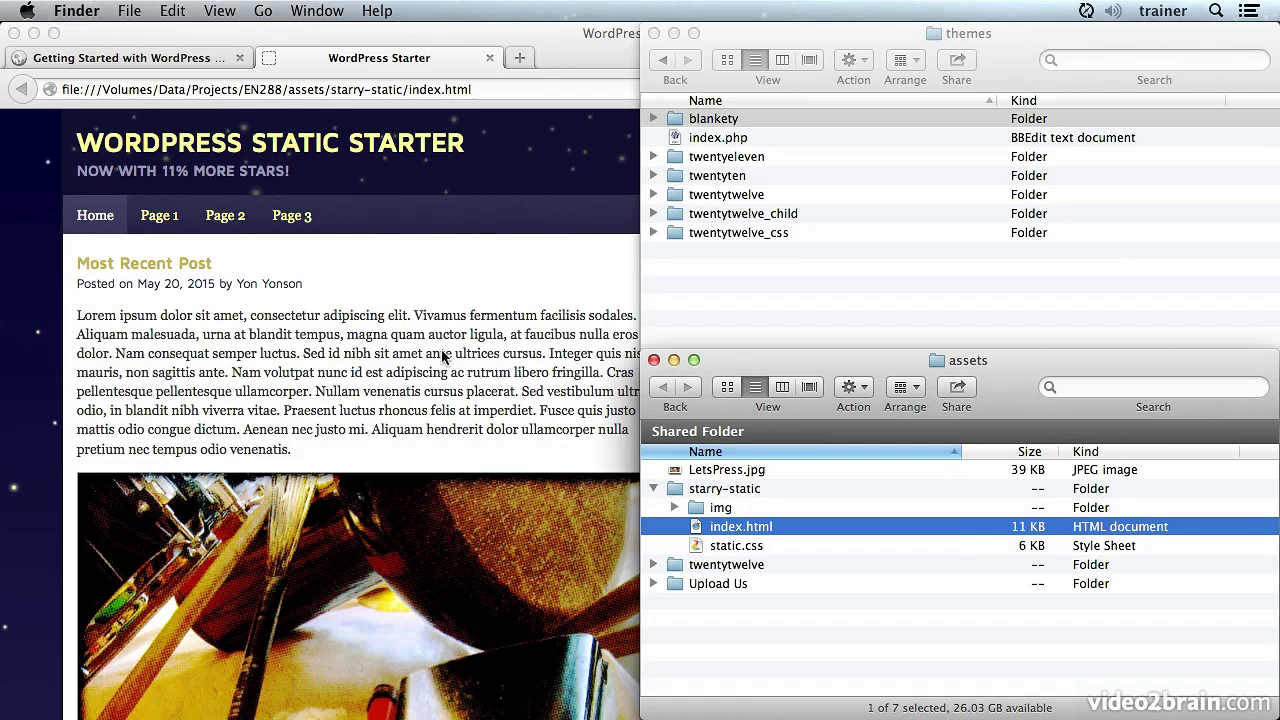Open the Window menu

click(x=317, y=11)
